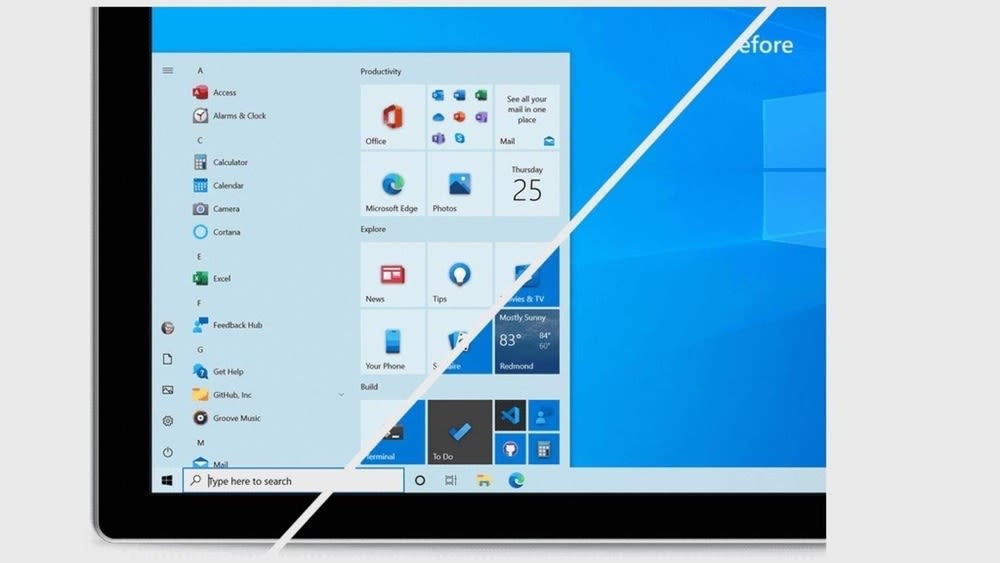Viewport: 1000px width, 563px height.
Task: Launch the Terminal tile in Build group
Action: (x=393, y=432)
